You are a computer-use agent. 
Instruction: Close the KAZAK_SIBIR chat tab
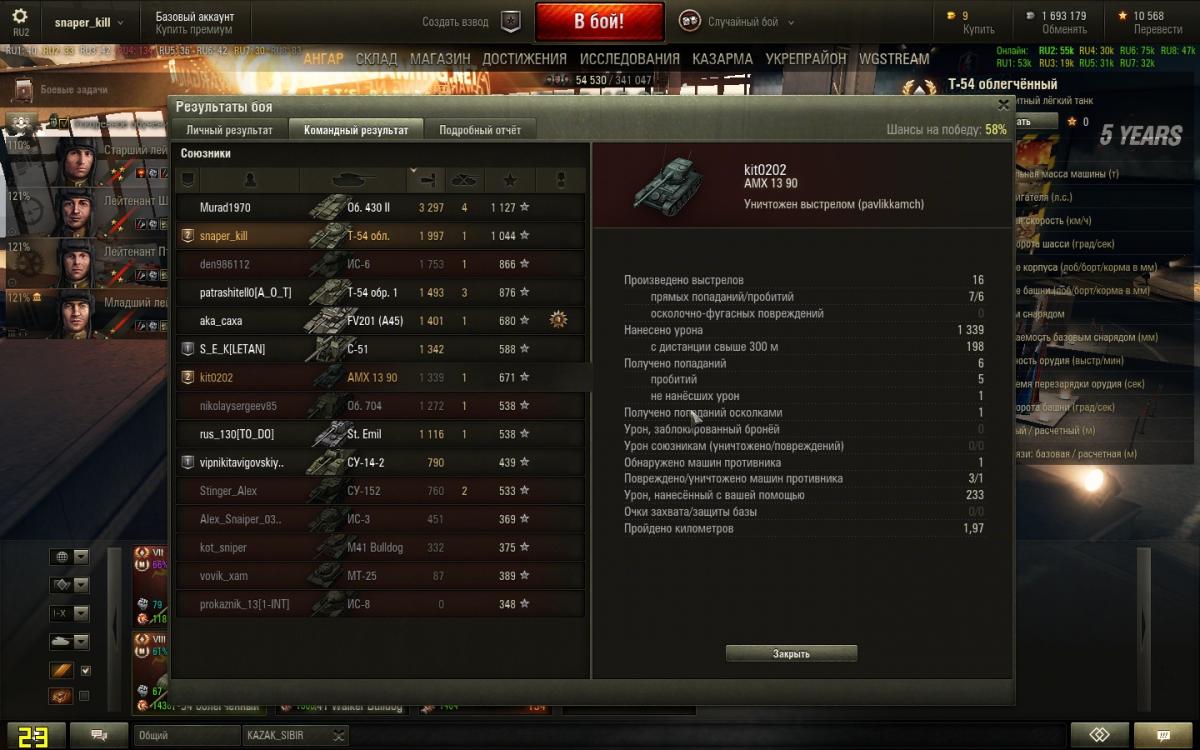(x=340, y=735)
